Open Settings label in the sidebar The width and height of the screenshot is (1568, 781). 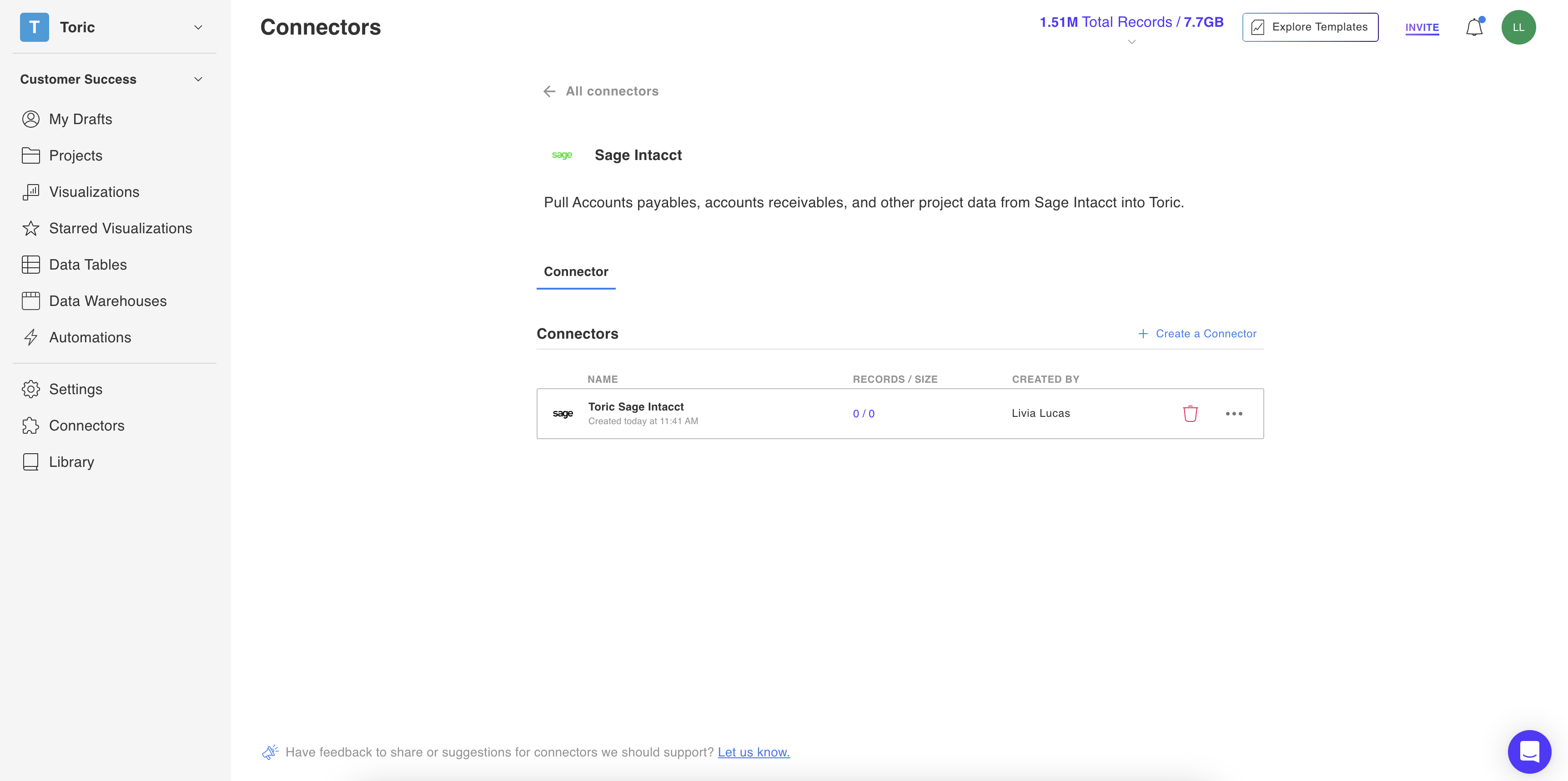75,389
